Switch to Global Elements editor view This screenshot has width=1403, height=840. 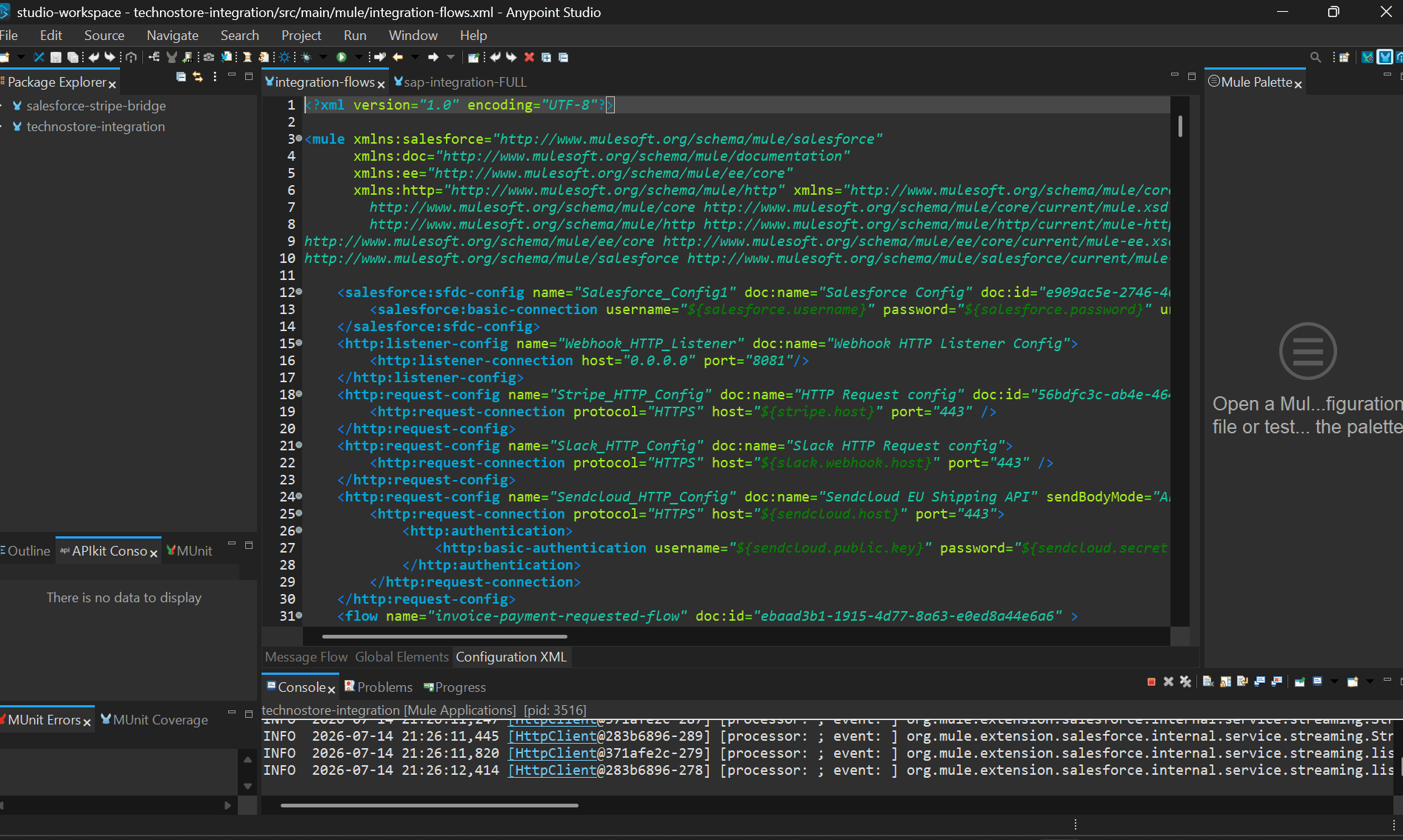tap(401, 657)
